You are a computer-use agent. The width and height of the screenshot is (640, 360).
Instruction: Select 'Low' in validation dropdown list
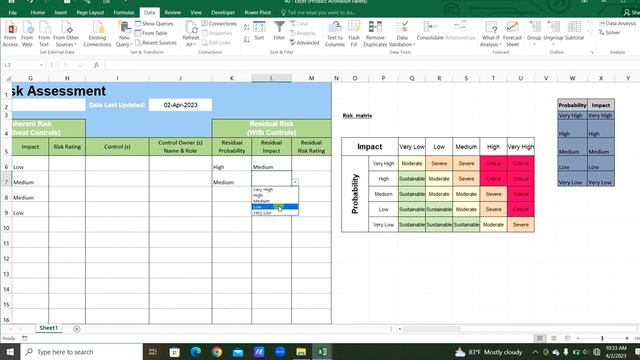tap(275, 207)
